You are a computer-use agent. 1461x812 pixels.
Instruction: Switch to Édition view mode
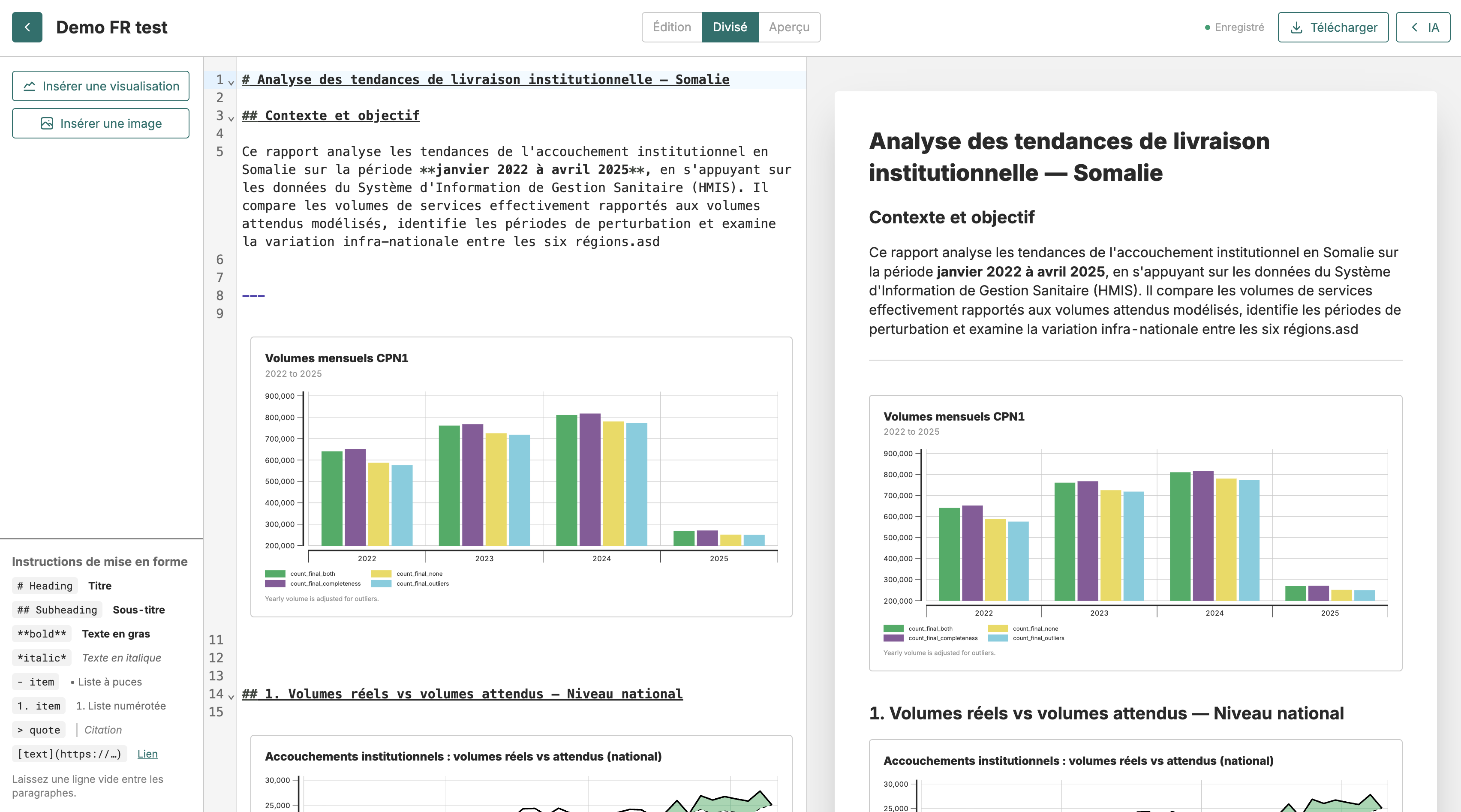pos(671,27)
